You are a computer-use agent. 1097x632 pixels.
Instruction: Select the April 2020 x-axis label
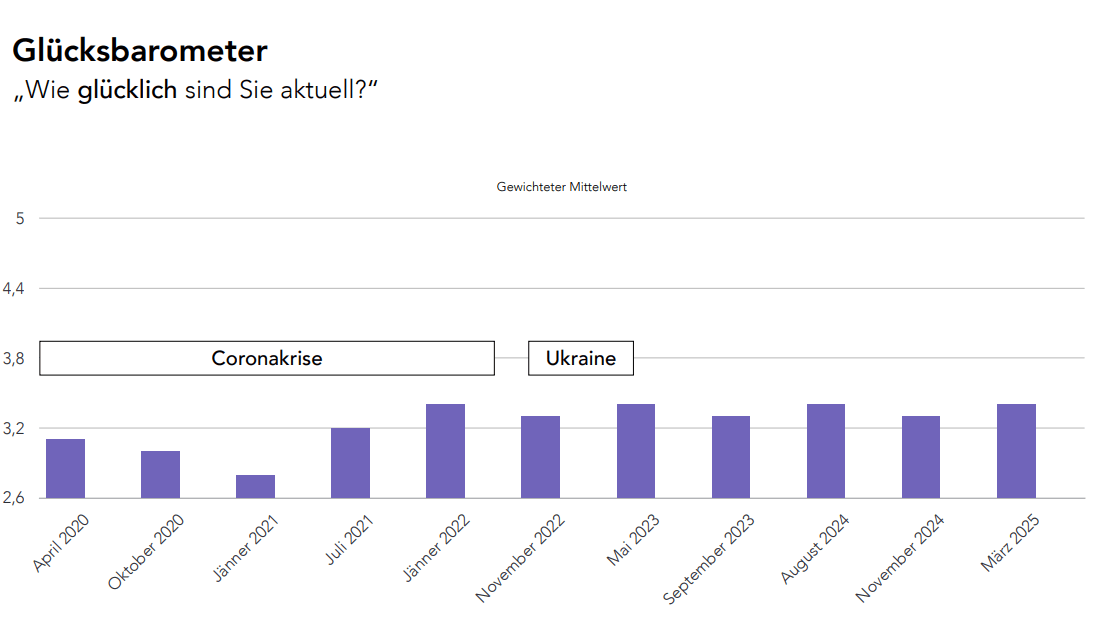[62, 542]
